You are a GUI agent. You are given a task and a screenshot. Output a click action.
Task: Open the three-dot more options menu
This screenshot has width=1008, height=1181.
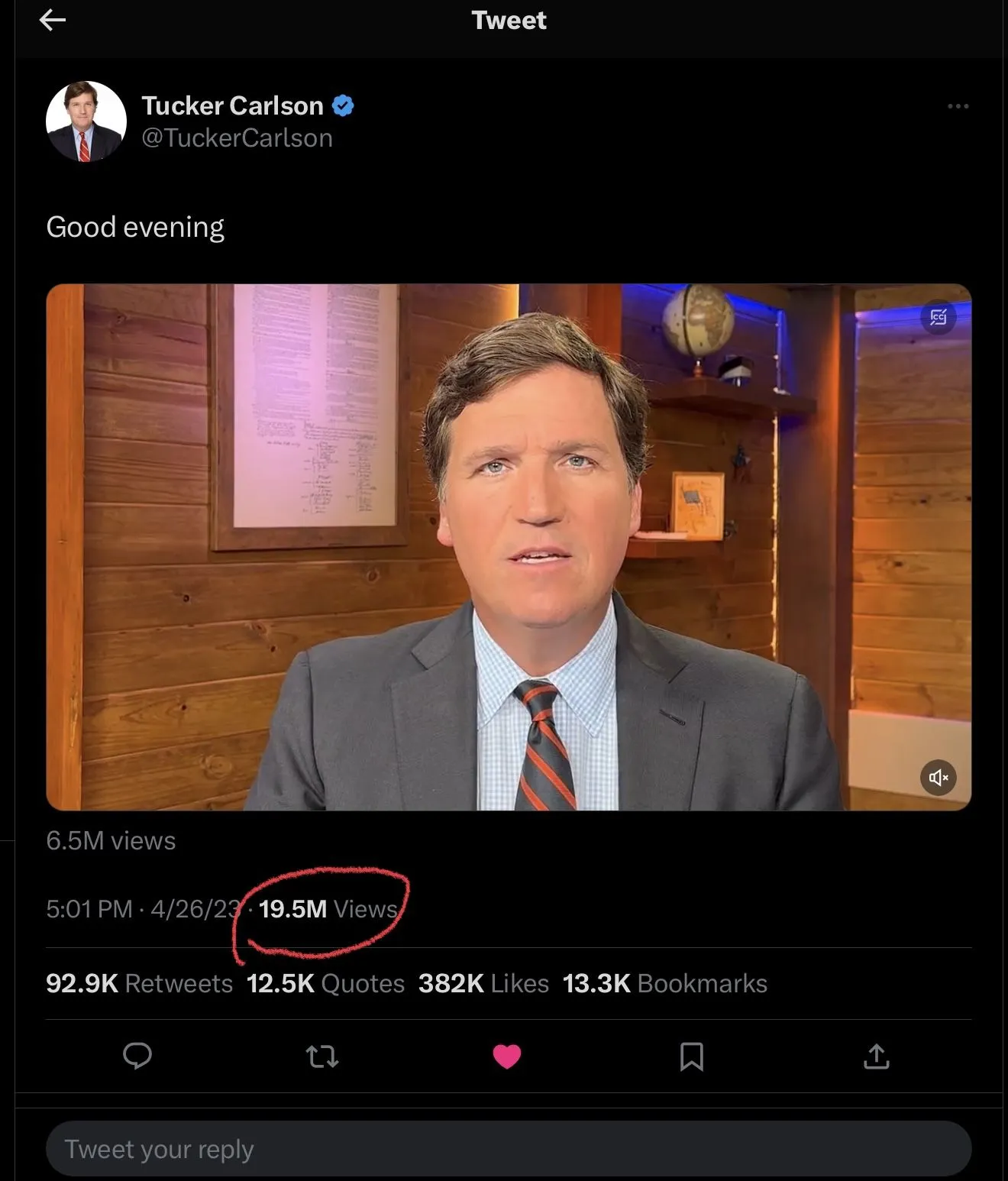point(958,106)
